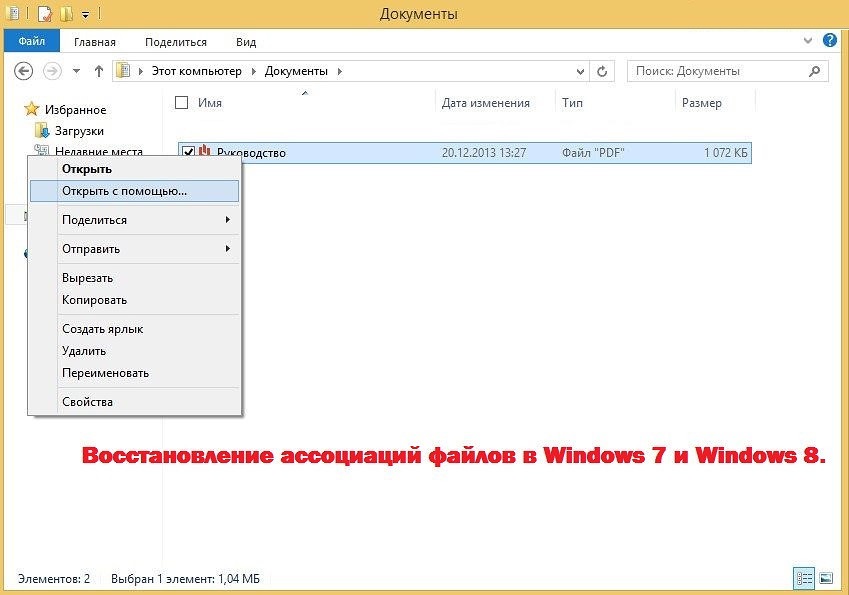The width and height of the screenshot is (849, 595).
Task: Open the Вид ribbon tab
Action: pos(246,42)
